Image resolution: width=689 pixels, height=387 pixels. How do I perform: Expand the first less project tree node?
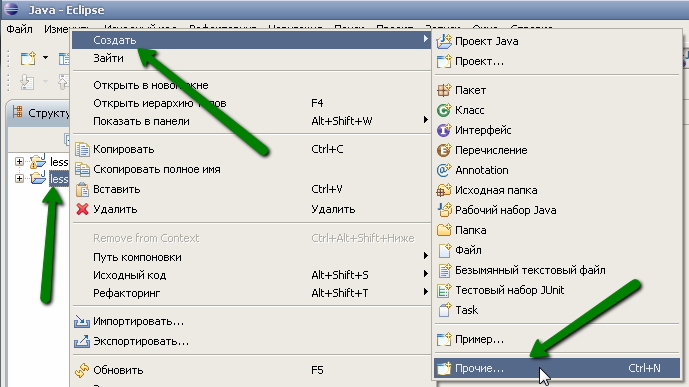(x=19, y=162)
